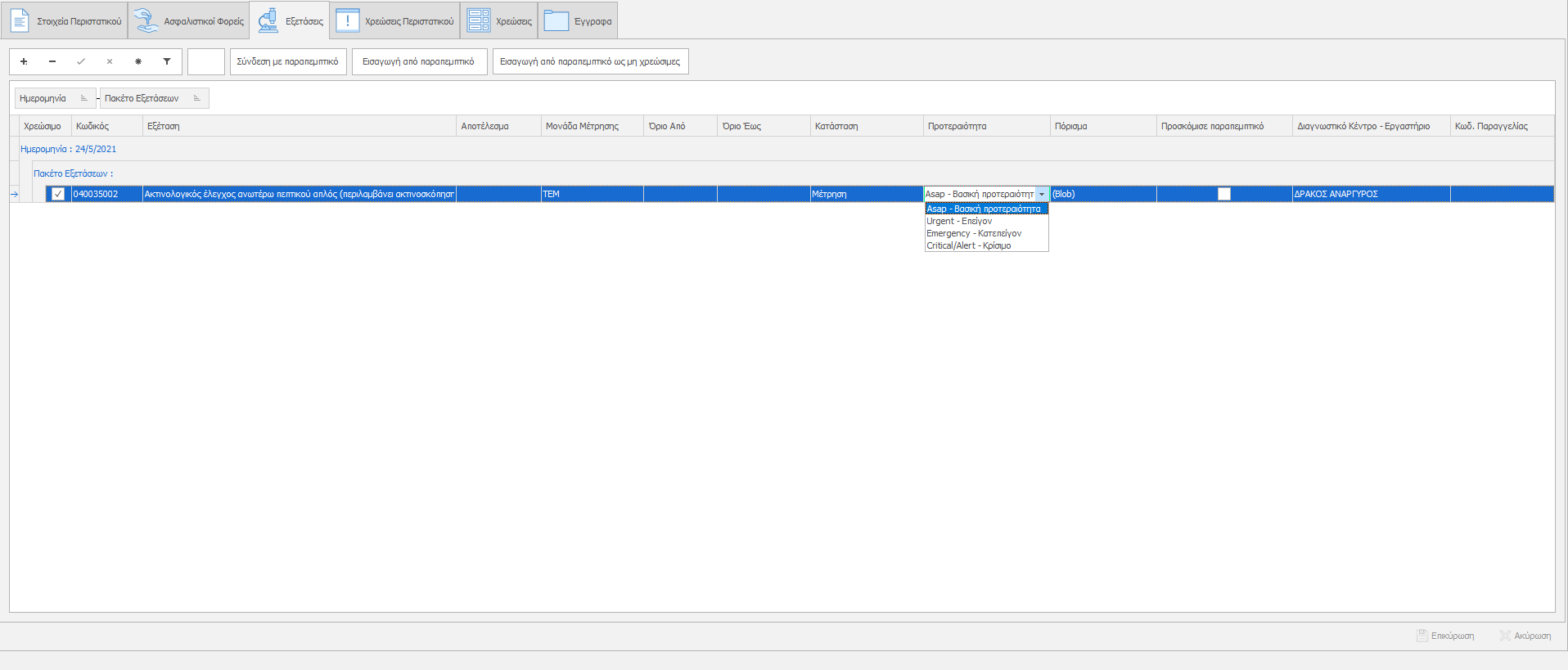Click the empty box beside the toolbar

point(206,61)
